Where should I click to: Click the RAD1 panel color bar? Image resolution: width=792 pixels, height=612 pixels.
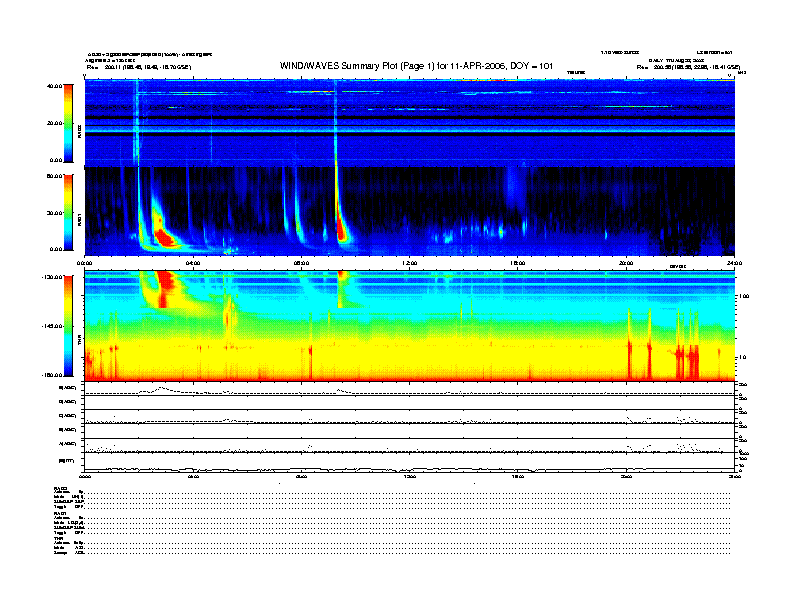[x=68, y=212]
